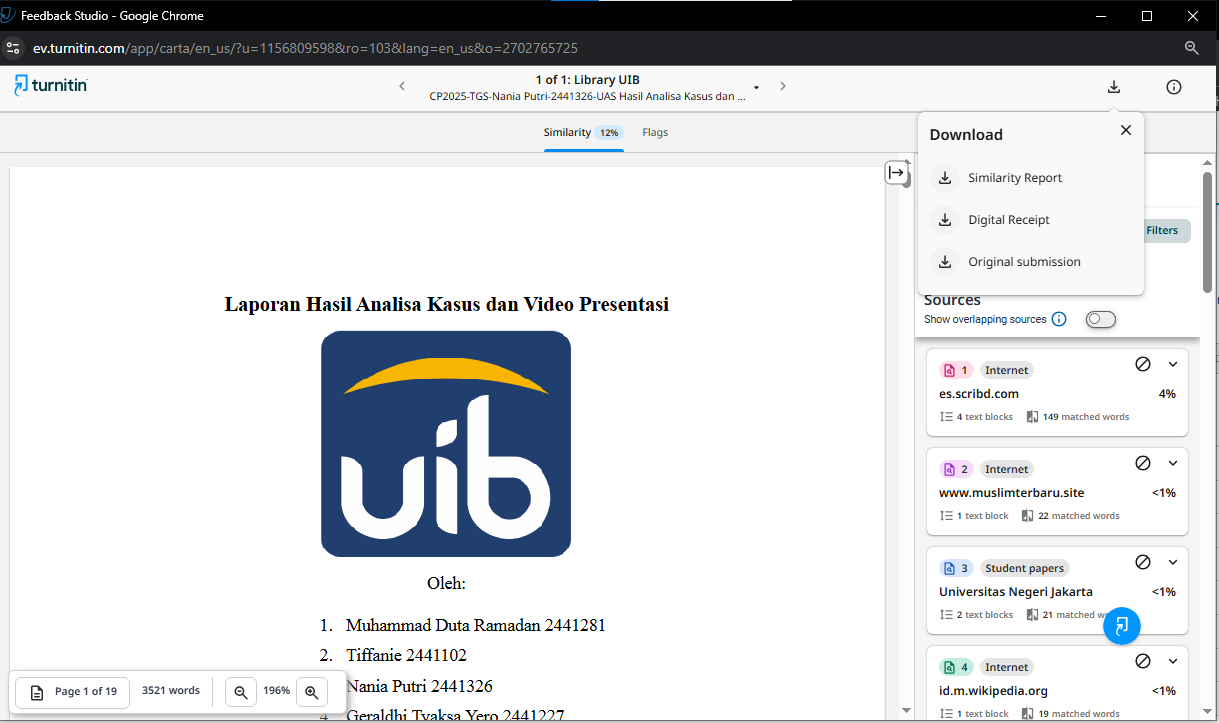Image resolution: width=1219 pixels, height=723 pixels.
Task: Click Chrome zoom magnifier icon
Action: [1191, 48]
